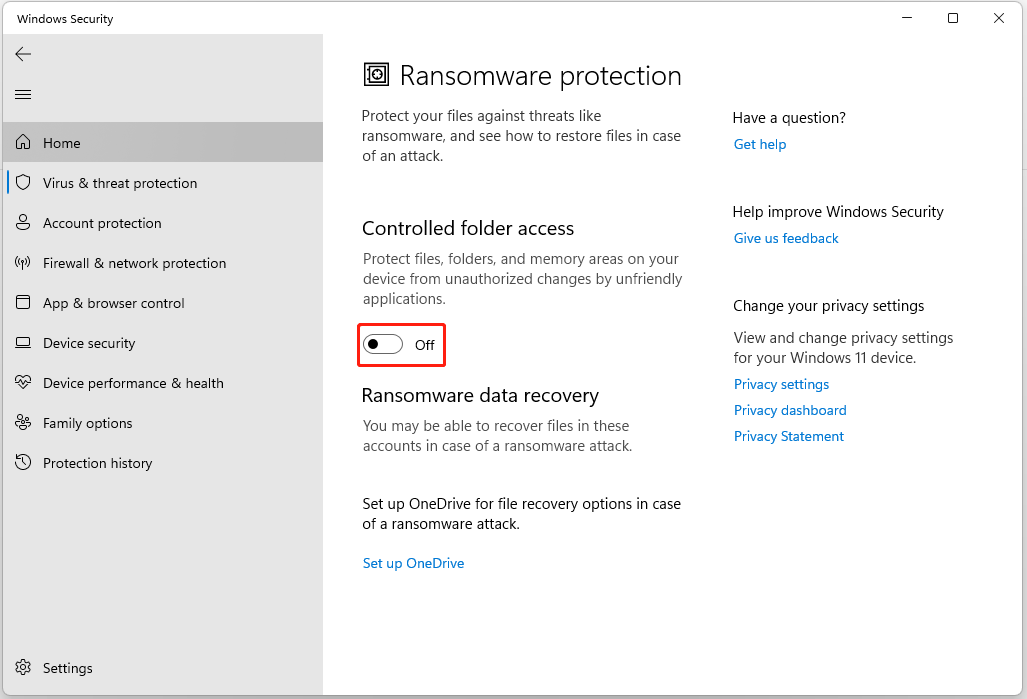Screen dimensions: 1027x699
Task: Click the Family options people icon
Action: click(x=23, y=423)
